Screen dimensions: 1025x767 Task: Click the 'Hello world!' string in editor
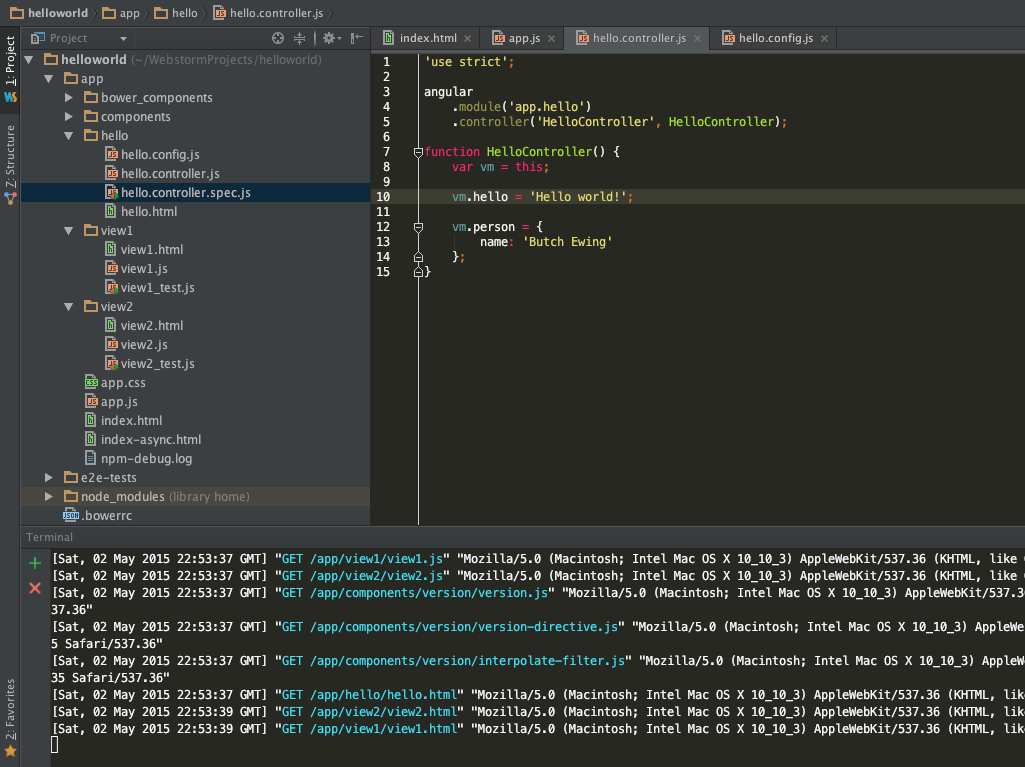point(578,197)
